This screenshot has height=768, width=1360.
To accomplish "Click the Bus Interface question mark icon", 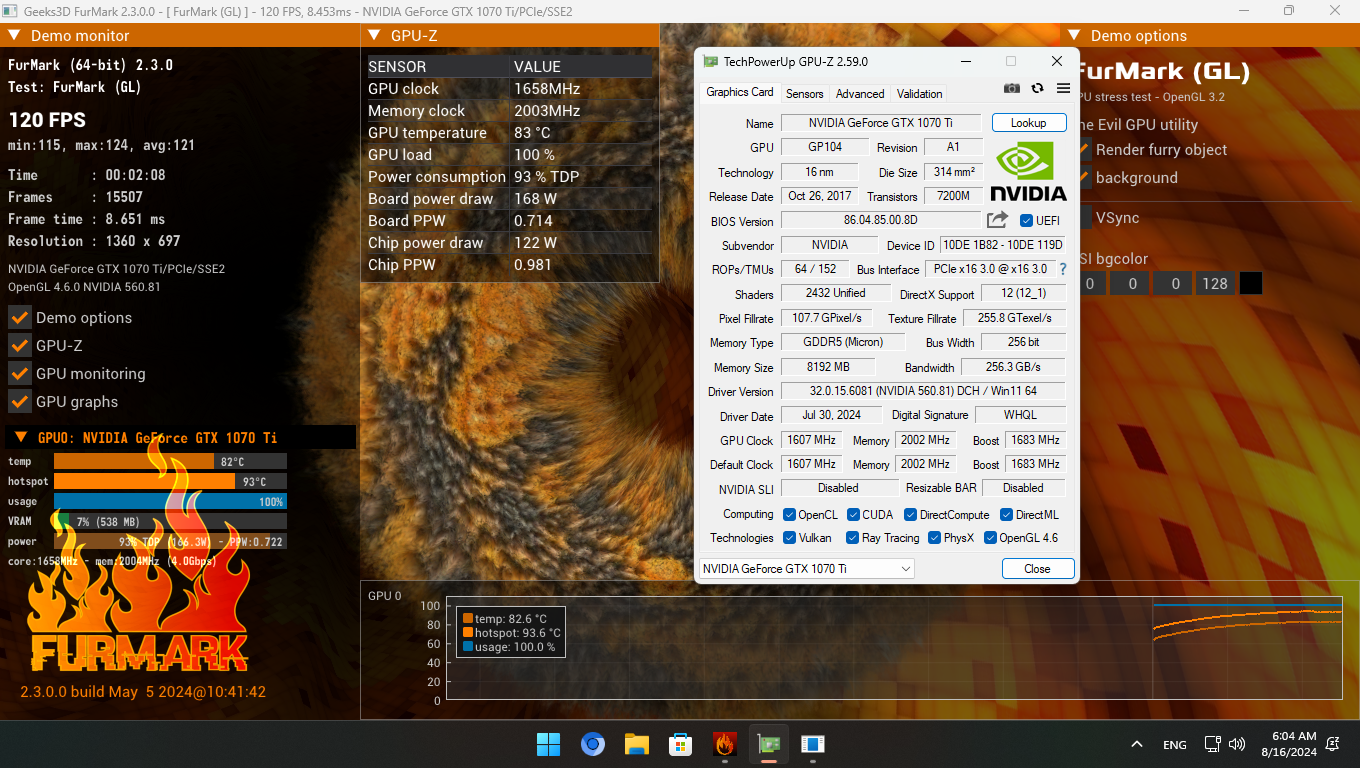I will tap(1063, 269).
